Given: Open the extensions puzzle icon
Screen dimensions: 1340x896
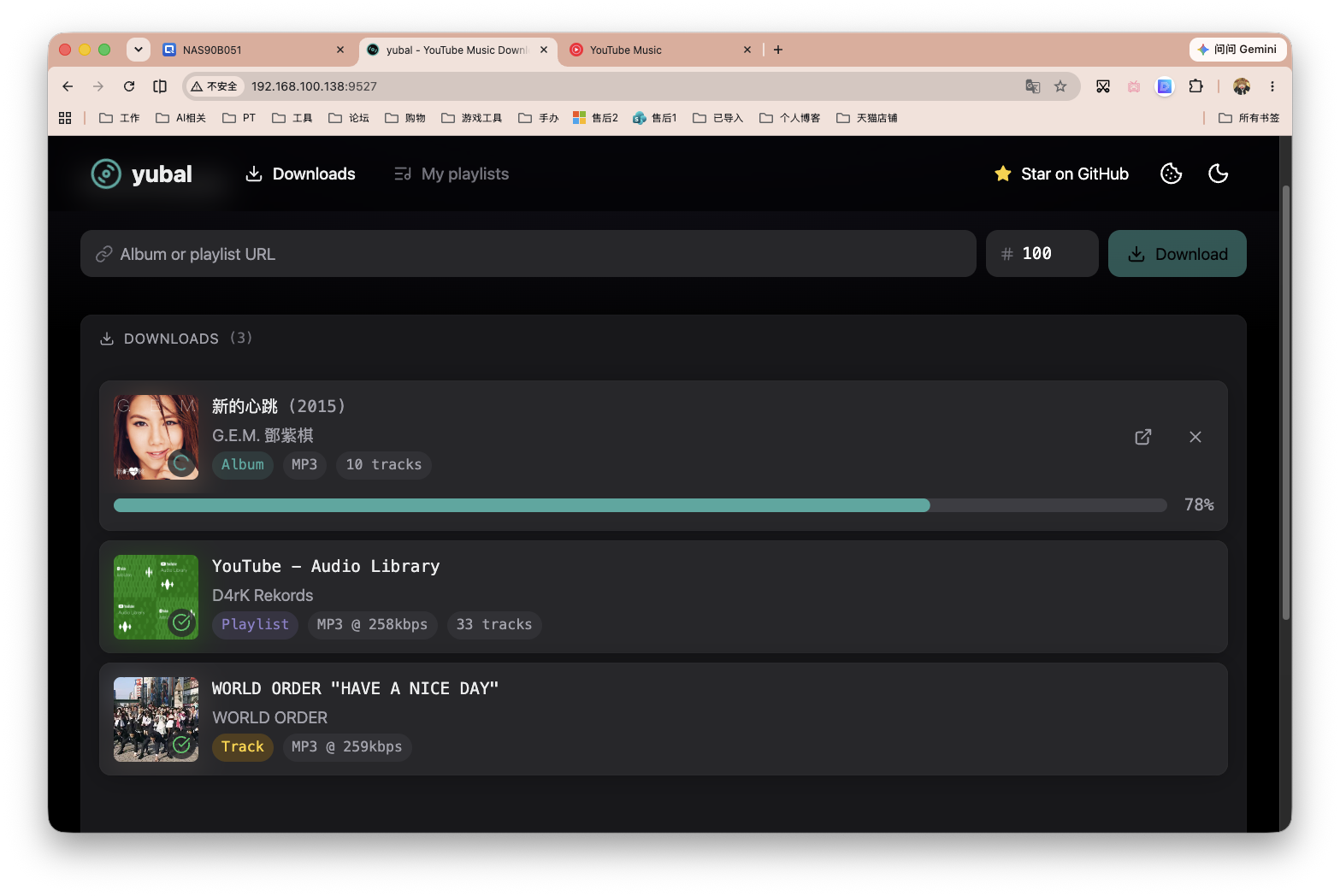Looking at the screenshot, I should (x=1195, y=86).
